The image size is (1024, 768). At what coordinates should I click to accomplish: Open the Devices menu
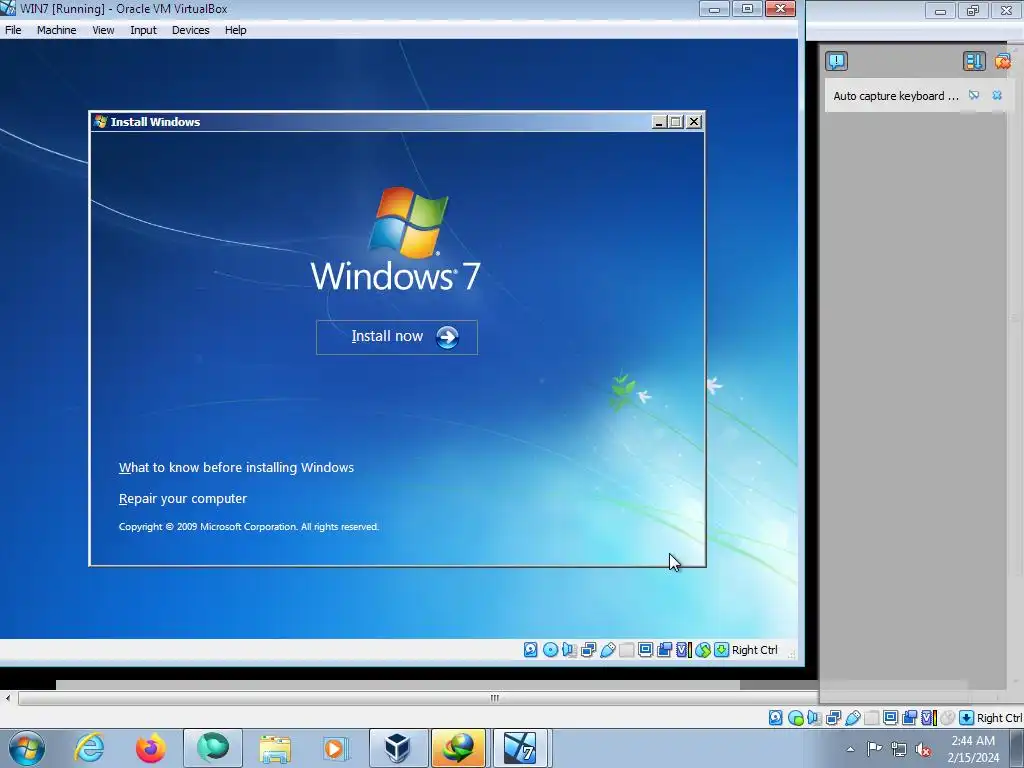coord(190,30)
